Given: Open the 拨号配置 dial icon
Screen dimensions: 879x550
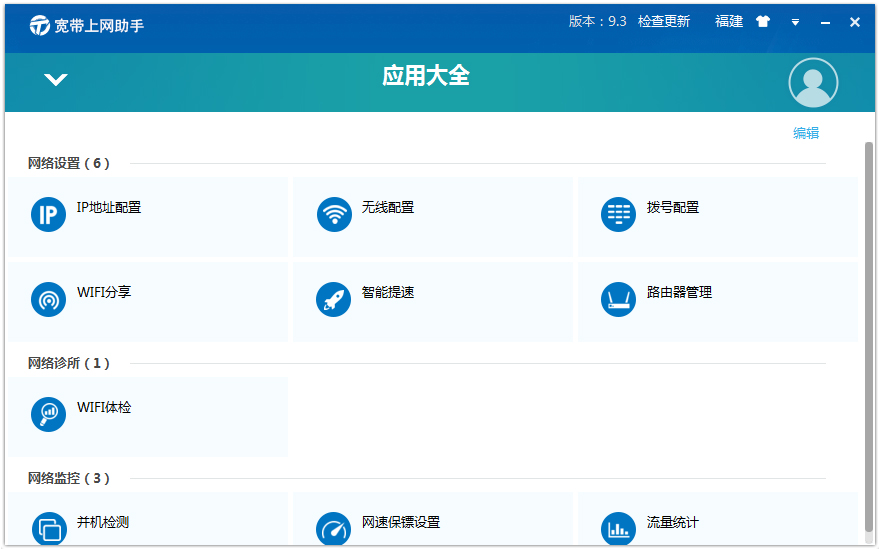Looking at the screenshot, I should click(619, 215).
